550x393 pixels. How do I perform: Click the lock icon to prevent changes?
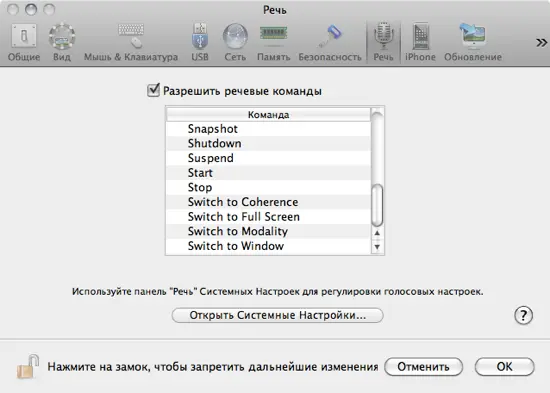28,367
